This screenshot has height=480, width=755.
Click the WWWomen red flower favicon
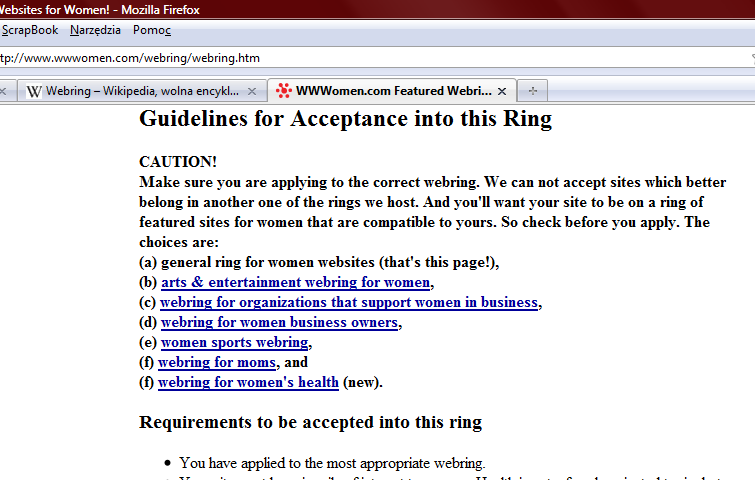click(284, 91)
